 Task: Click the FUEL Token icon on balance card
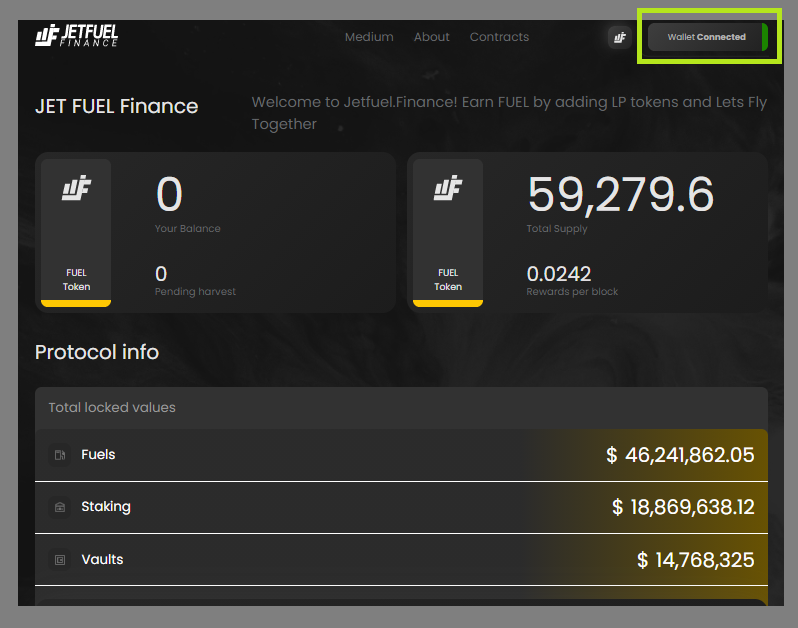pos(76,188)
